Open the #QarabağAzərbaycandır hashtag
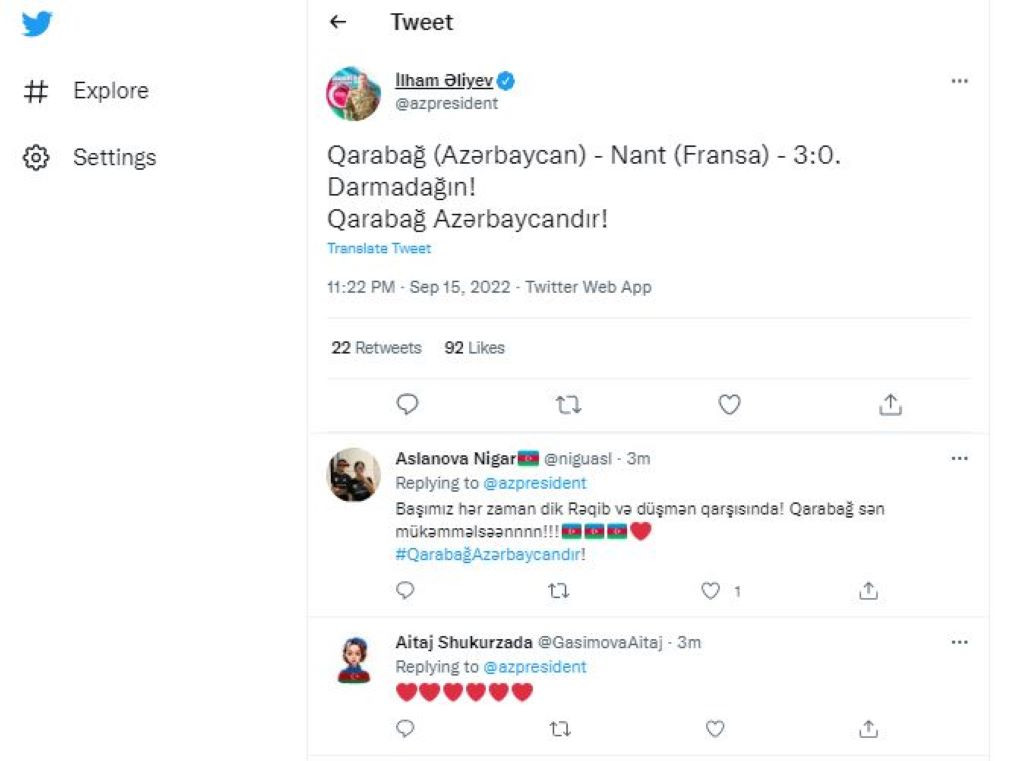 pos(488,555)
